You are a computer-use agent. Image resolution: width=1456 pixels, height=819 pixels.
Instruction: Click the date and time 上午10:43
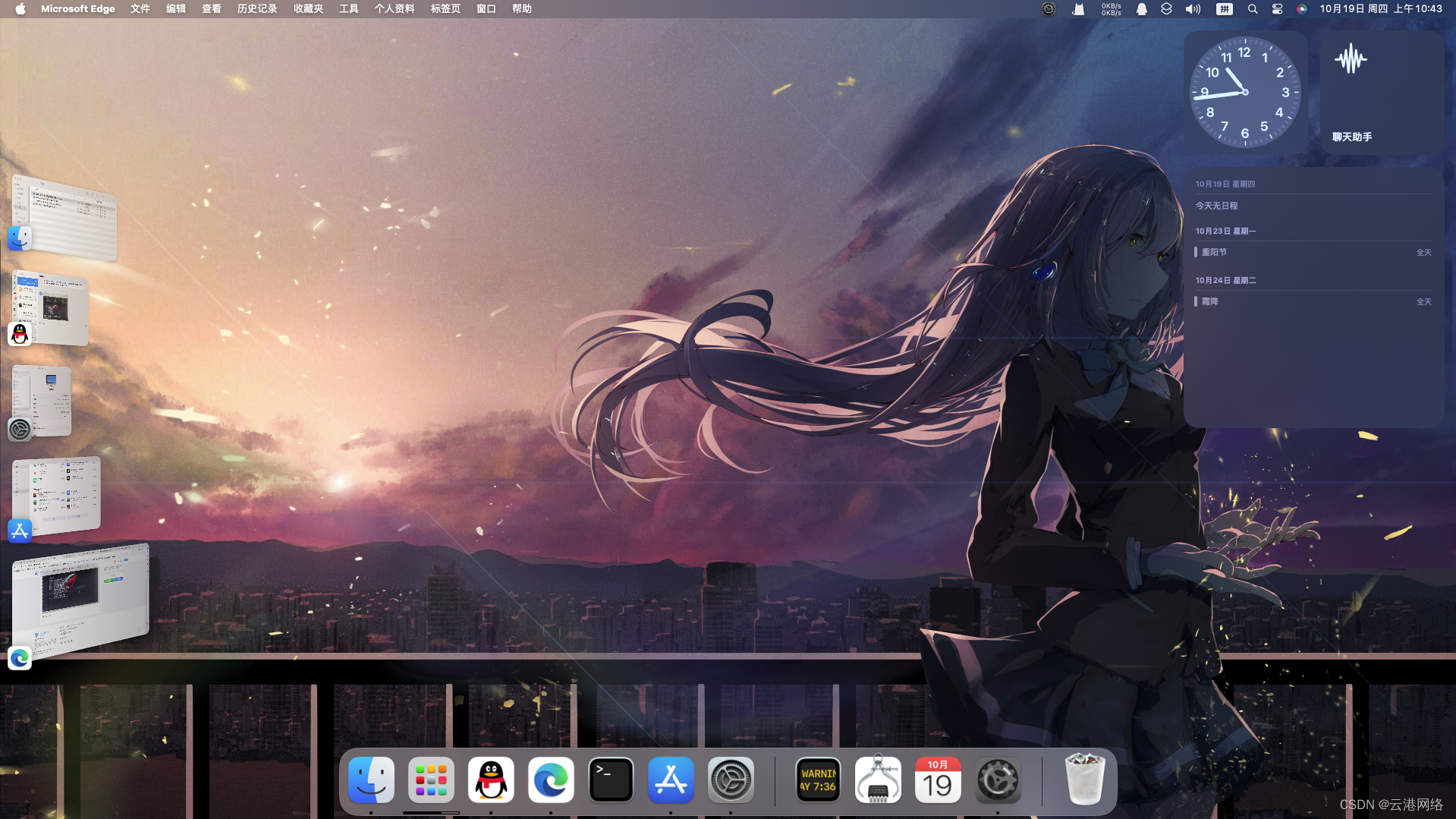click(1381, 9)
